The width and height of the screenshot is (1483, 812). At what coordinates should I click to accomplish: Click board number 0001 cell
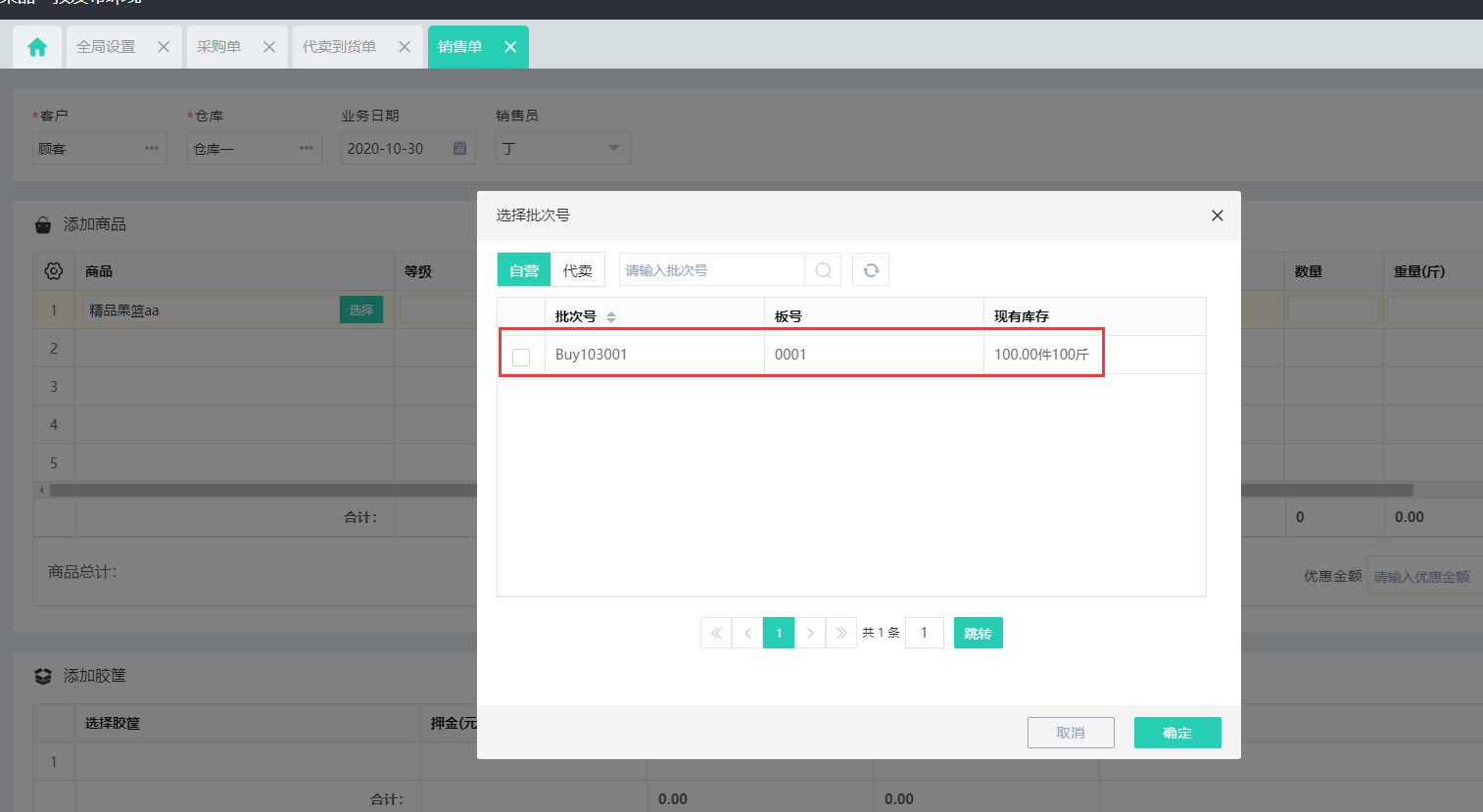point(874,355)
